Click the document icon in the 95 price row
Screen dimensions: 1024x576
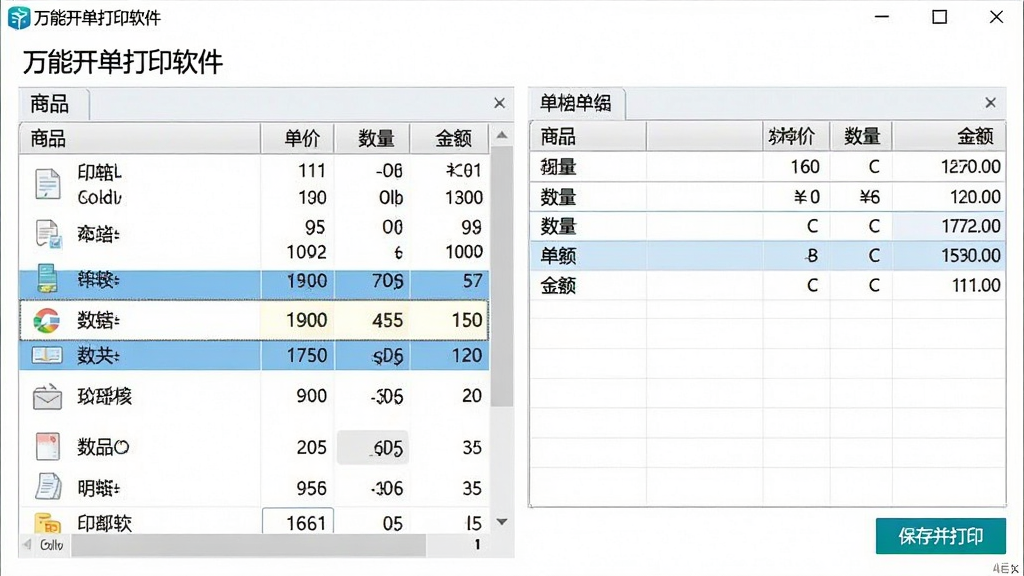point(48,234)
